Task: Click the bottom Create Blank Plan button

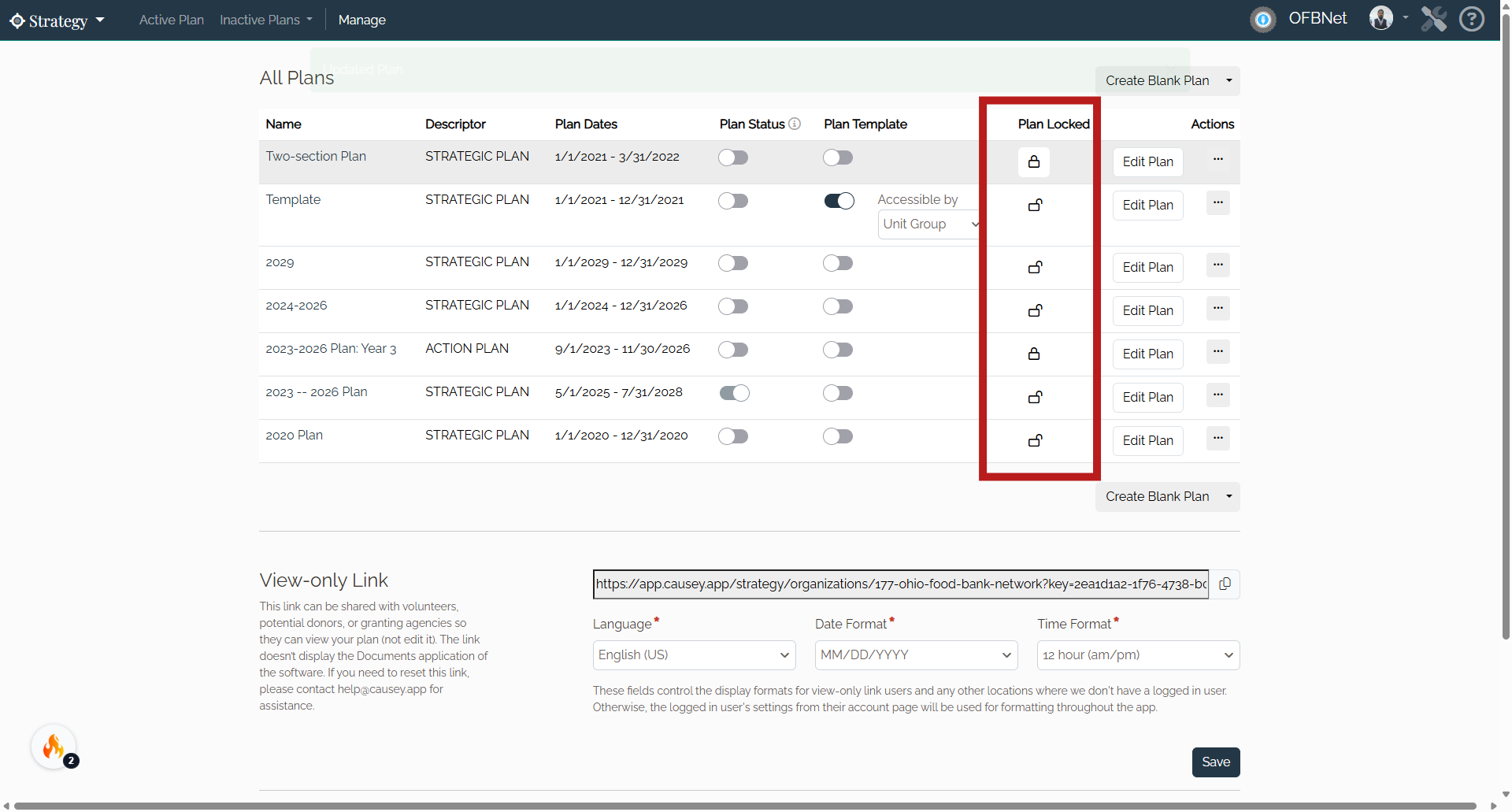Action: 1157,497
